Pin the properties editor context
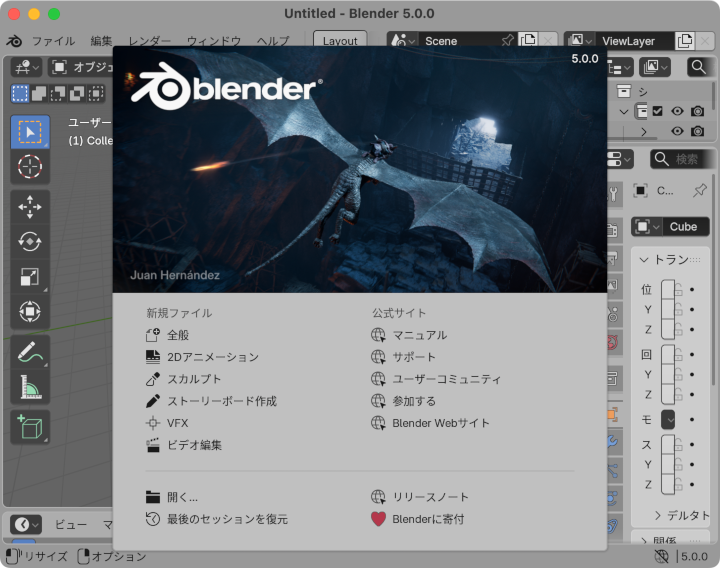Viewport: 720px width, 568px height. pyautogui.click(x=700, y=190)
